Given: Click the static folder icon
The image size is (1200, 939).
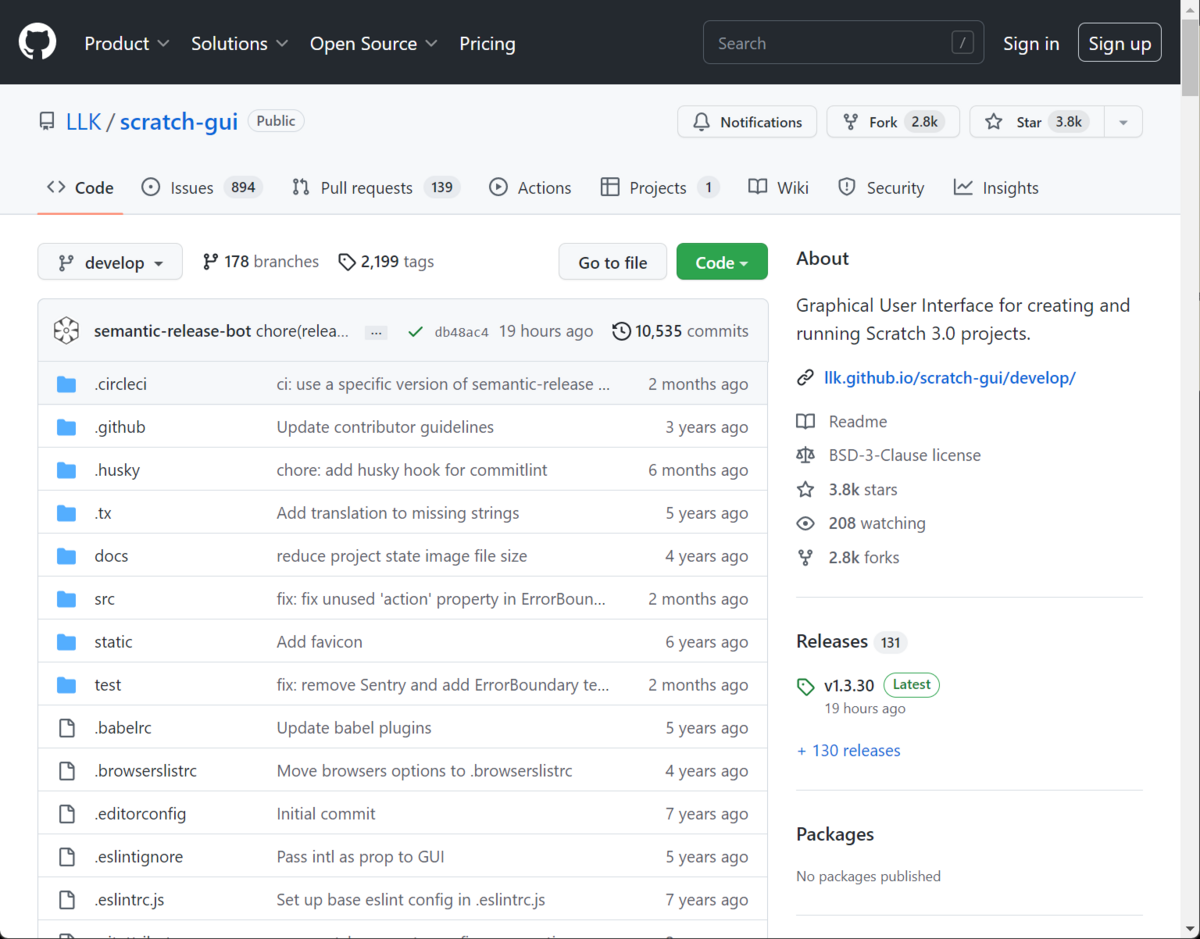Looking at the screenshot, I should [x=67, y=642].
